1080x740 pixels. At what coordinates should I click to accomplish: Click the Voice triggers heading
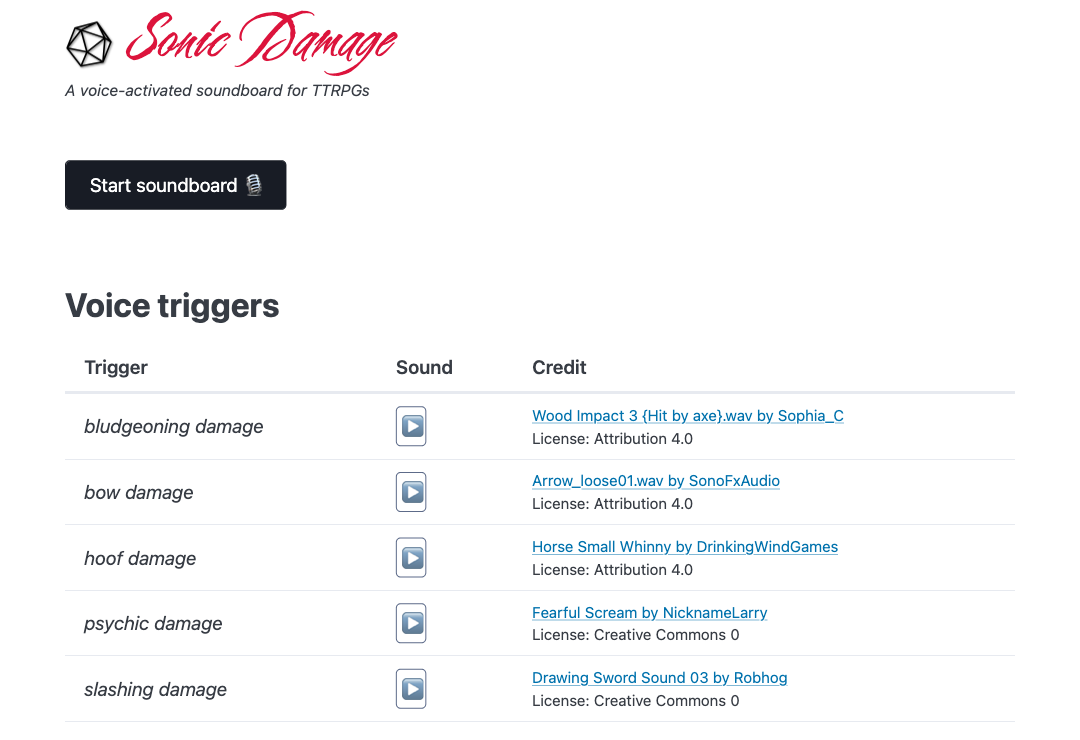click(x=171, y=306)
